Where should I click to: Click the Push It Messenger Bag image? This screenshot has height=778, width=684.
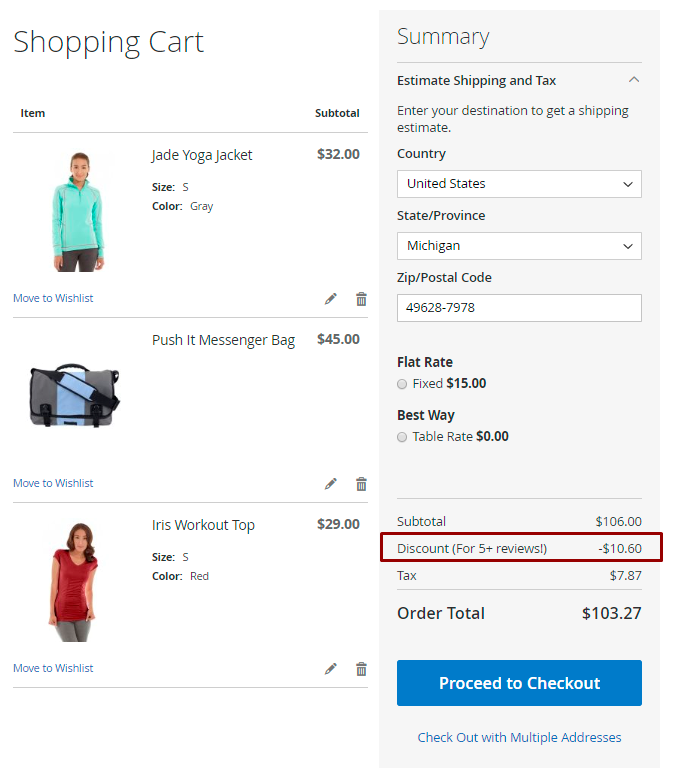coord(76,396)
